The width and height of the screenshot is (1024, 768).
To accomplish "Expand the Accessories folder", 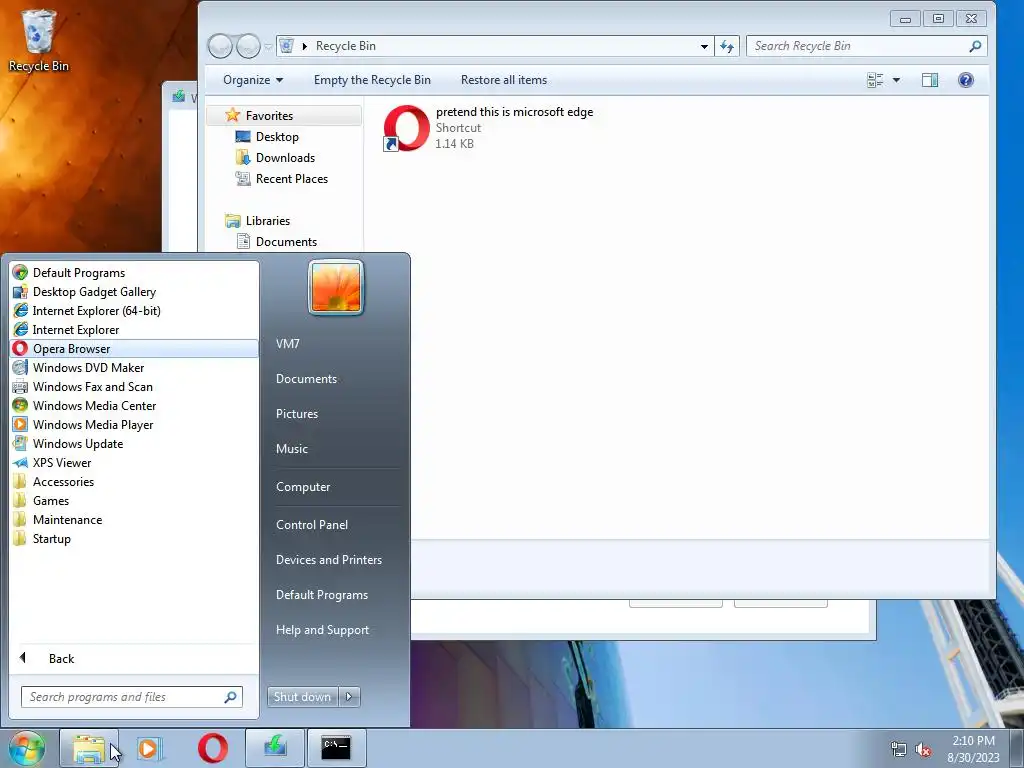I will [134, 481].
